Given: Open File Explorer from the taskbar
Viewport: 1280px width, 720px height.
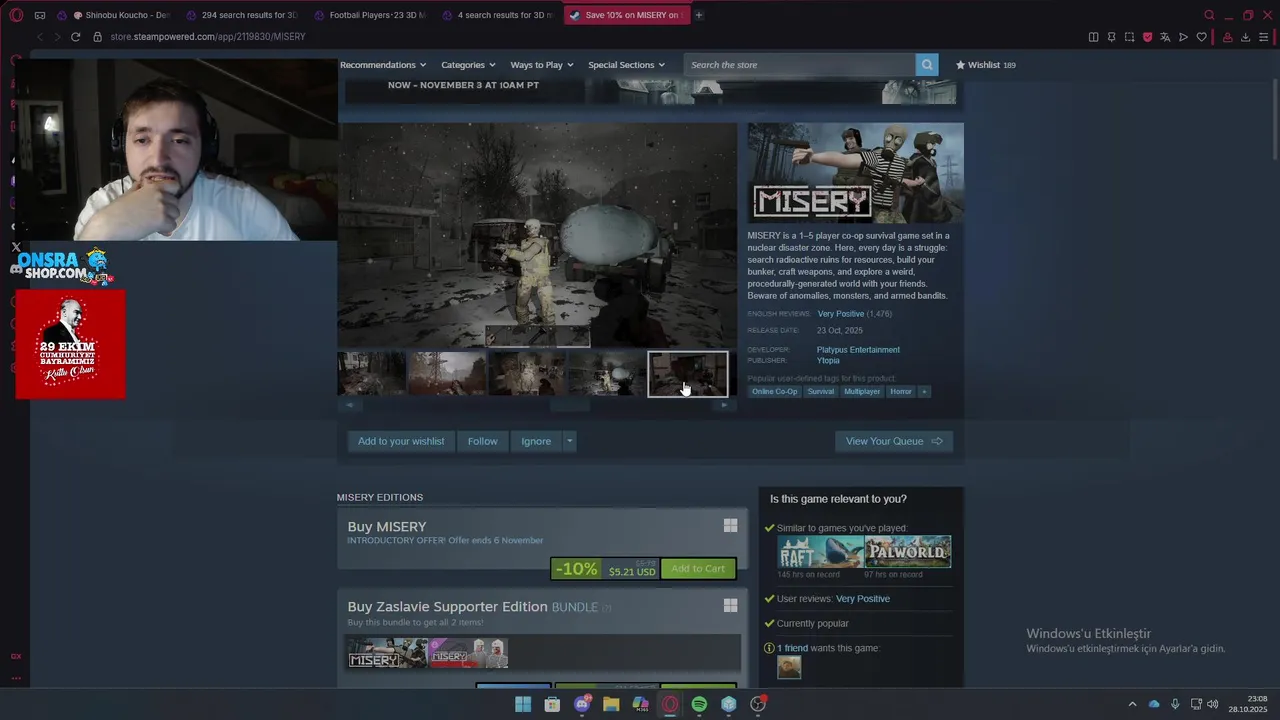Looking at the screenshot, I should pos(611,704).
